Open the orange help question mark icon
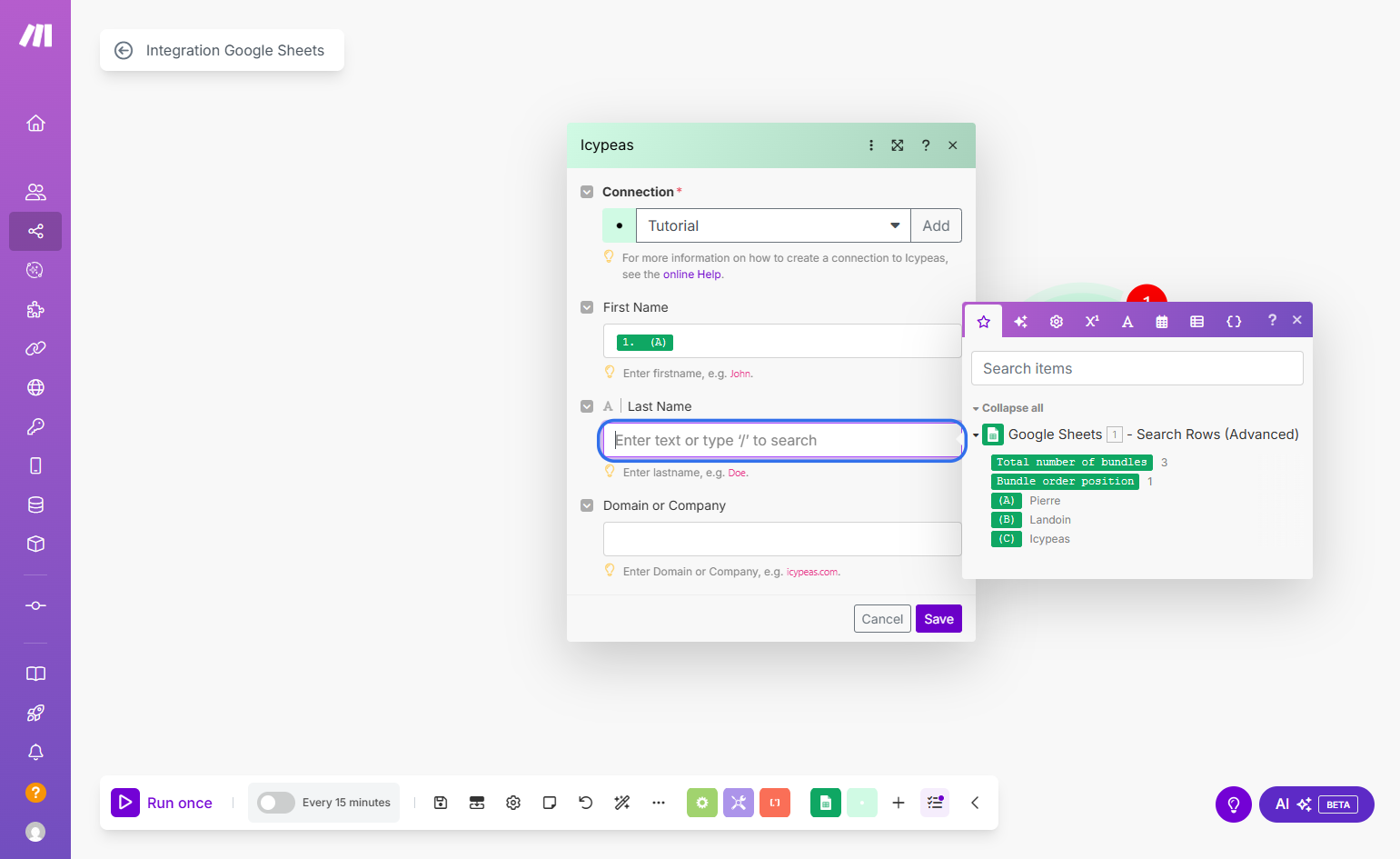The width and height of the screenshot is (1400, 859). (x=35, y=792)
